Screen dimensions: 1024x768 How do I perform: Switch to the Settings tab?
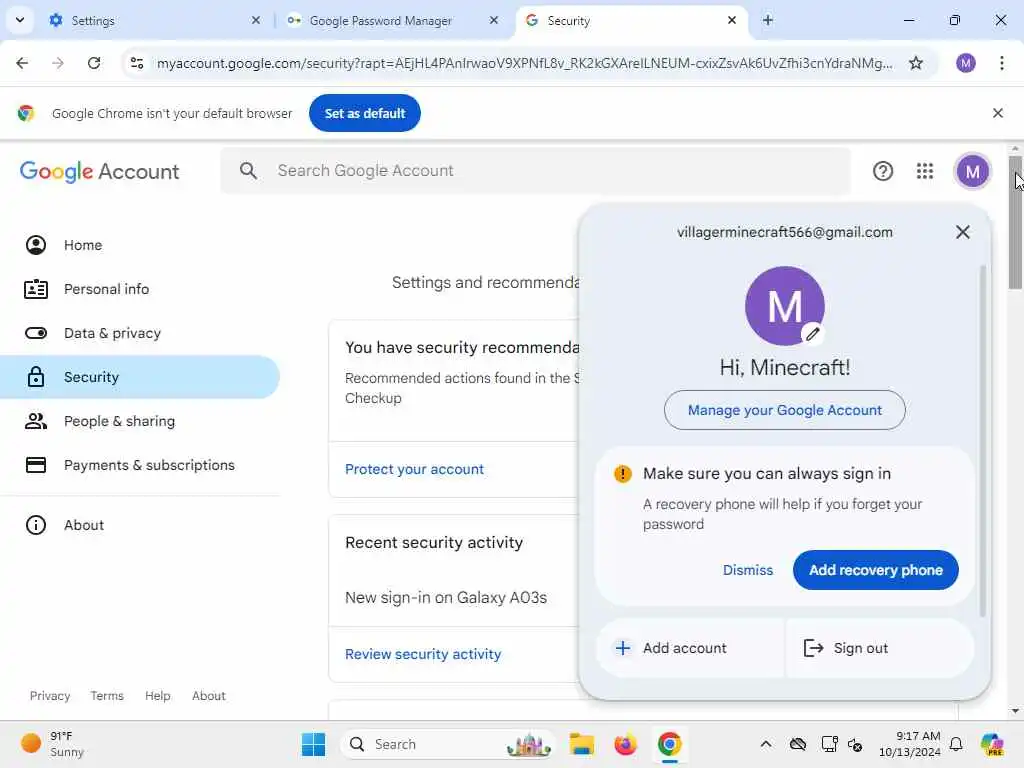pyautogui.click(x=153, y=20)
